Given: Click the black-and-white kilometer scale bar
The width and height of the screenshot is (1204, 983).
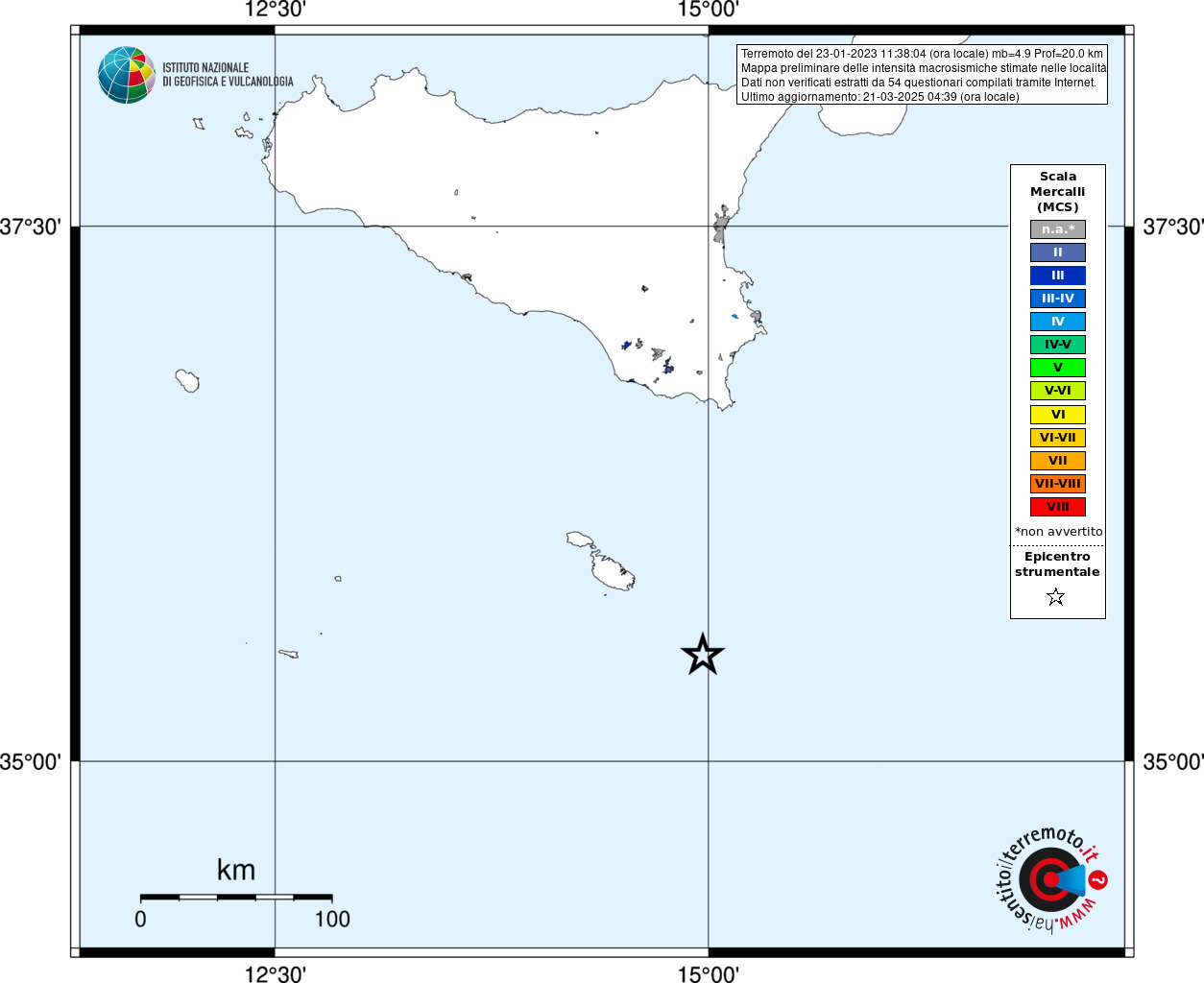Looking at the screenshot, I should click(x=236, y=897).
